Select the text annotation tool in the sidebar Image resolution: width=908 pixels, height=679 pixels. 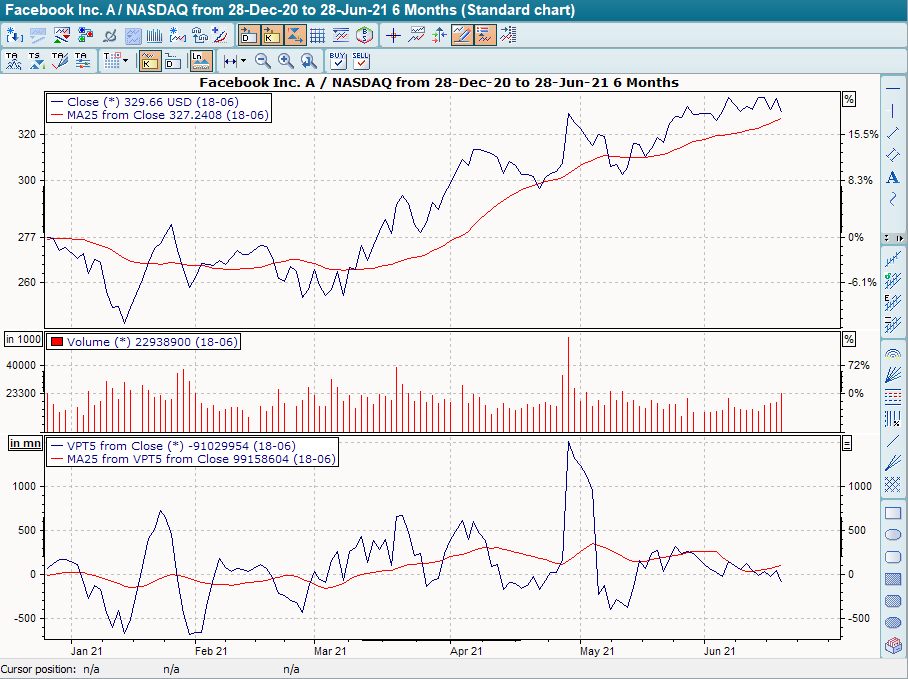[x=892, y=176]
